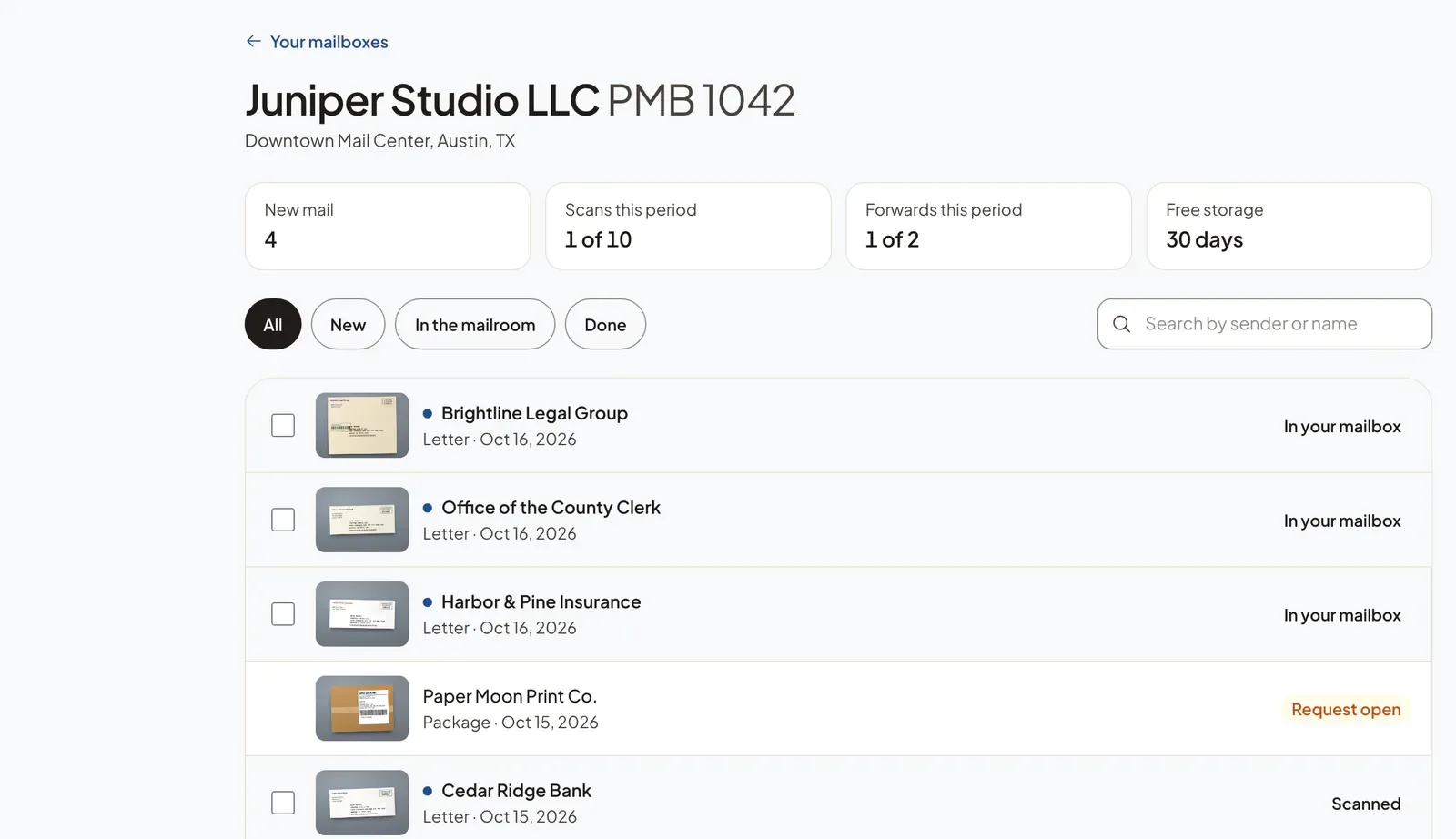Viewport: 1456px width, 839px height.
Task: Go back via the arrow beside Your mailboxes
Action: coord(253,42)
